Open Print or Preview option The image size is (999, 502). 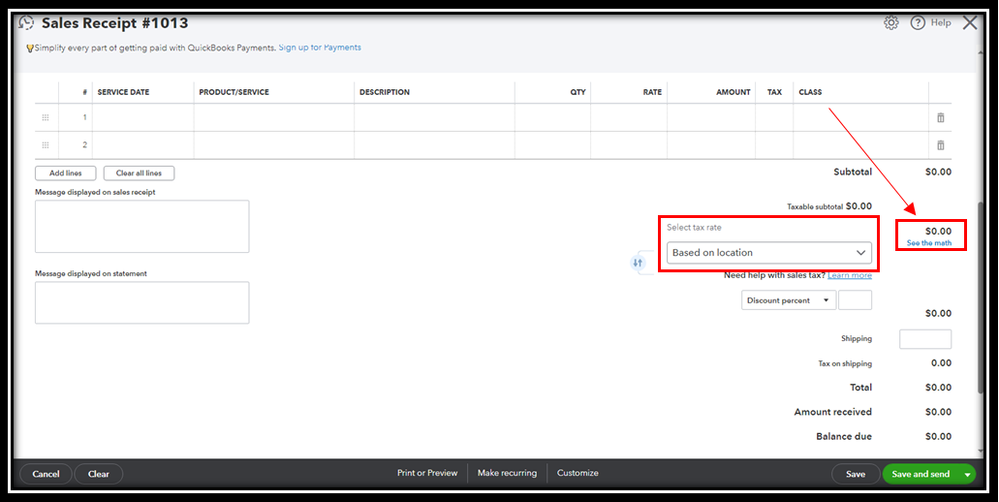pos(427,473)
